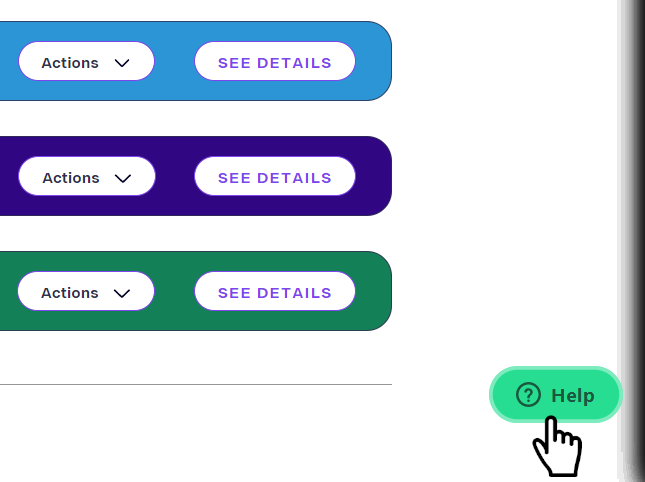The width and height of the screenshot is (645, 482).
Task: Click the chevron arrow in the blue row
Action: pos(122,63)
